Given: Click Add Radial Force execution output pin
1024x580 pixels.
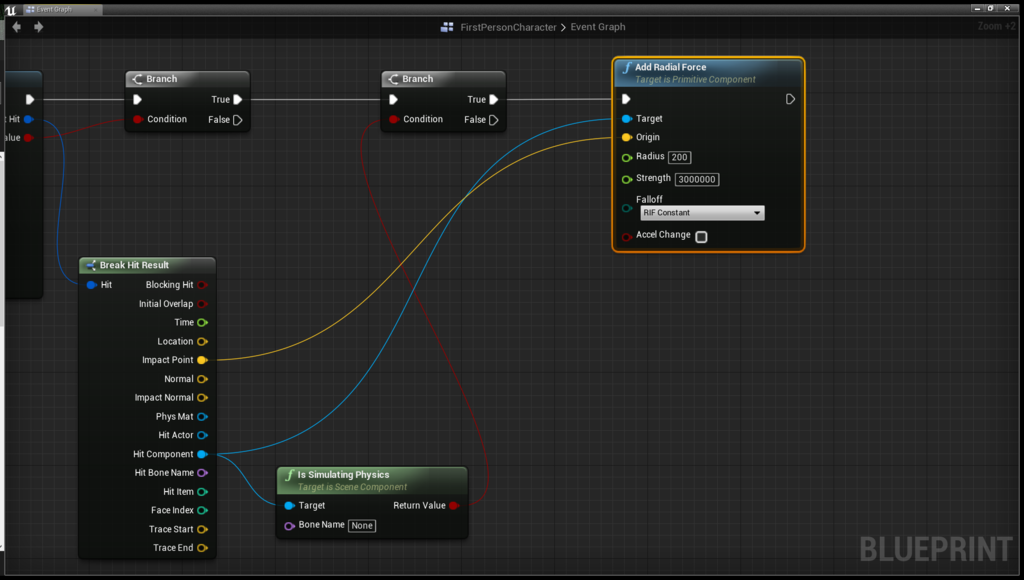Looking at the screenshot, I should pos(790,99).
